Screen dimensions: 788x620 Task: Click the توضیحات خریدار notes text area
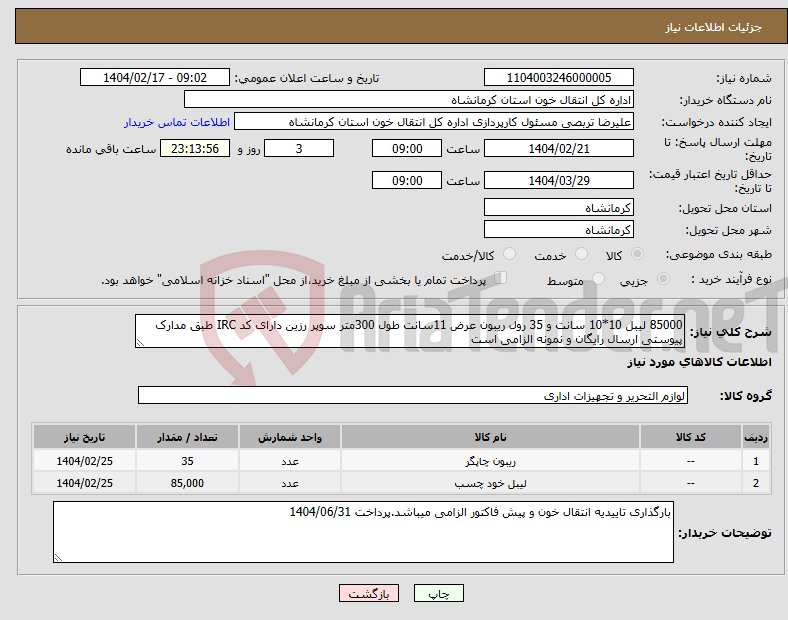point(363,532)
